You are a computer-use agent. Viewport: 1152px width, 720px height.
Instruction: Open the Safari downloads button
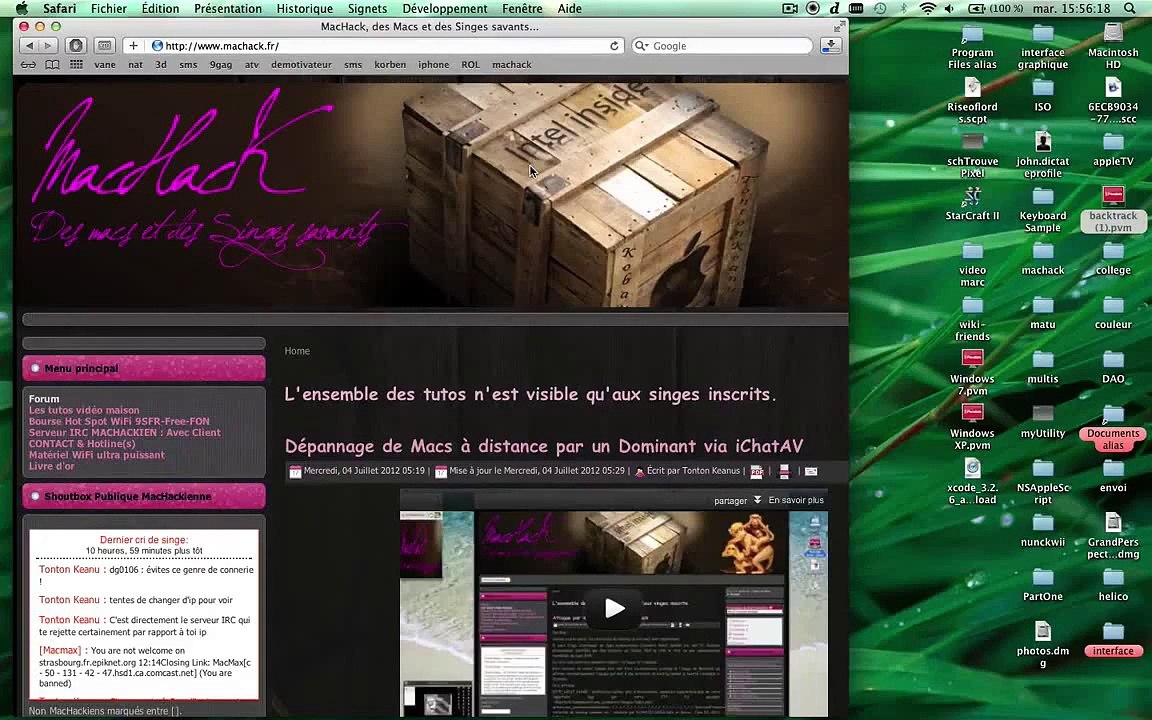[x=831, y=46]
